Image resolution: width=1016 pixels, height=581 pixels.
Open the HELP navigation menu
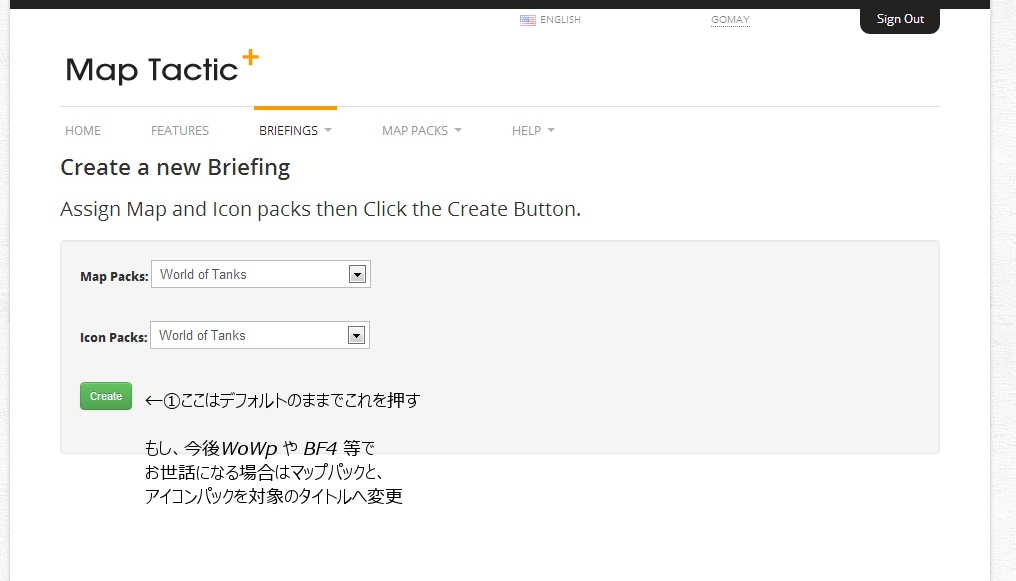pos(526,131)
